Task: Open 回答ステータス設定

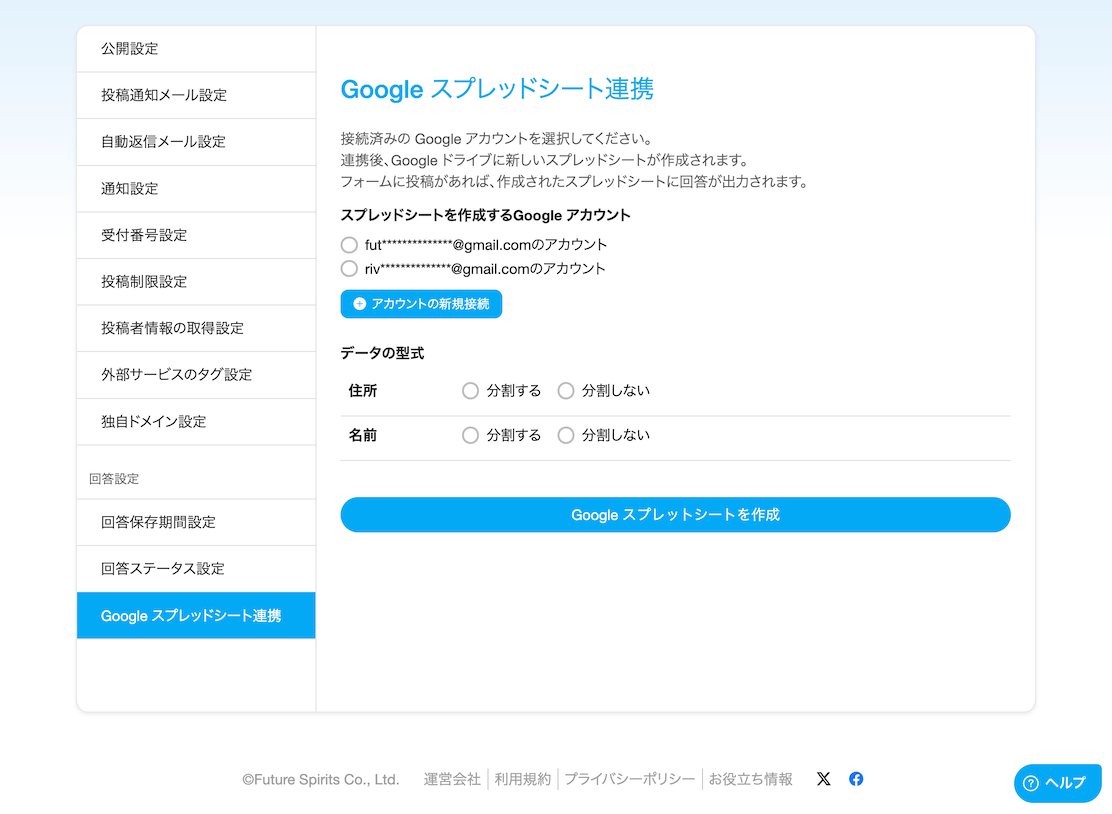Action: (x=196, y=569)
